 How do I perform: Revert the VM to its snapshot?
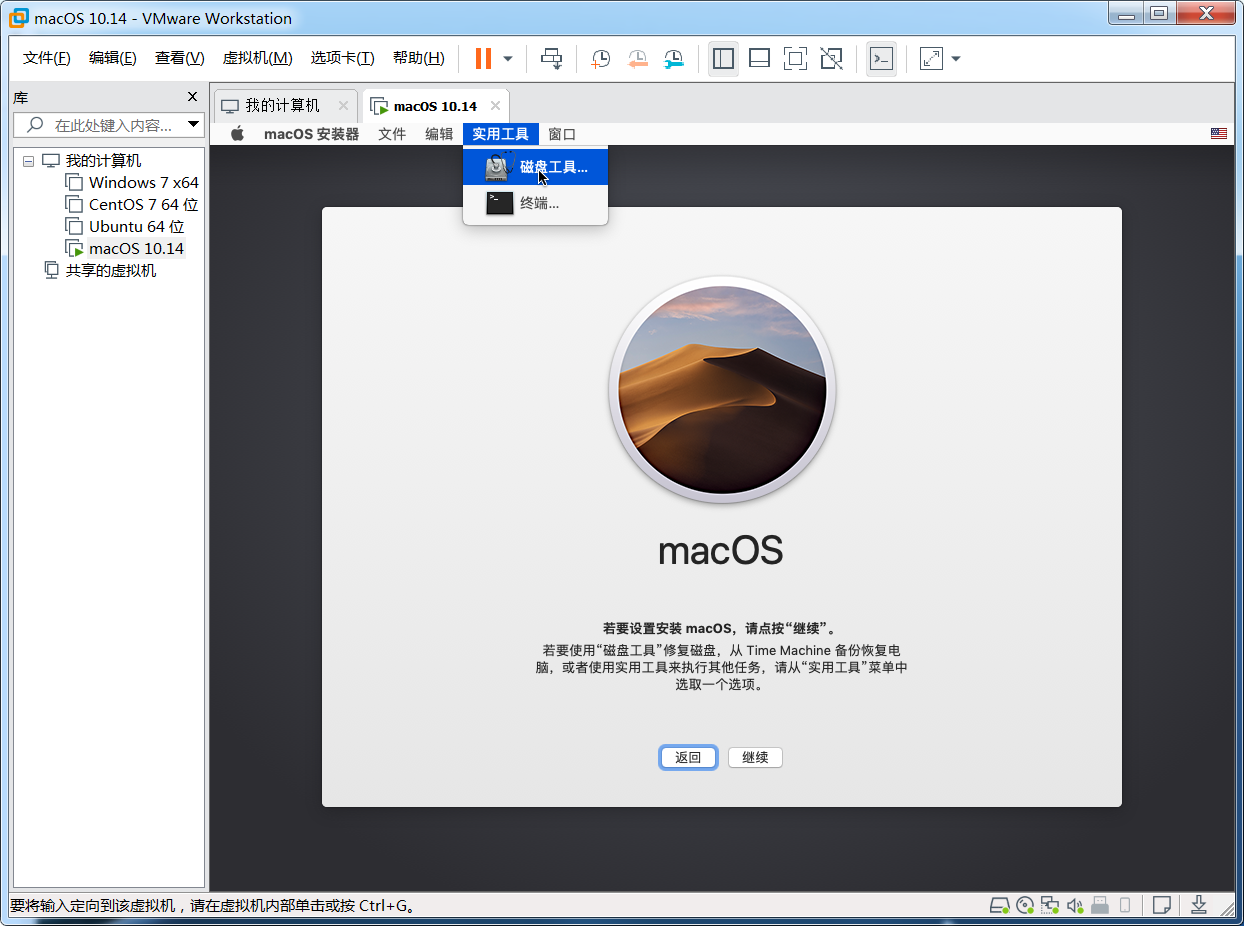coord(637,58)
